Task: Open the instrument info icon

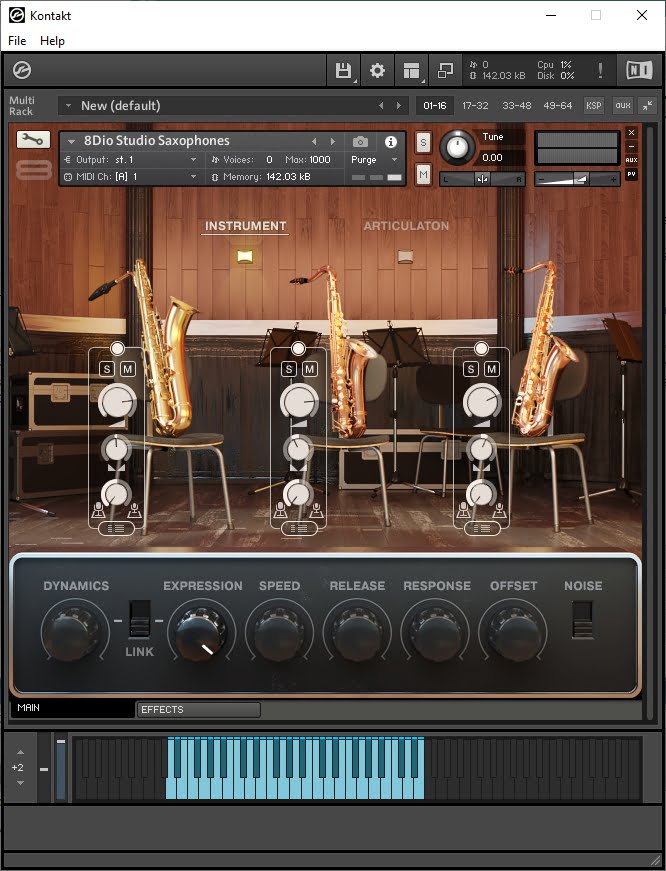Action: (x=391, y=142)
